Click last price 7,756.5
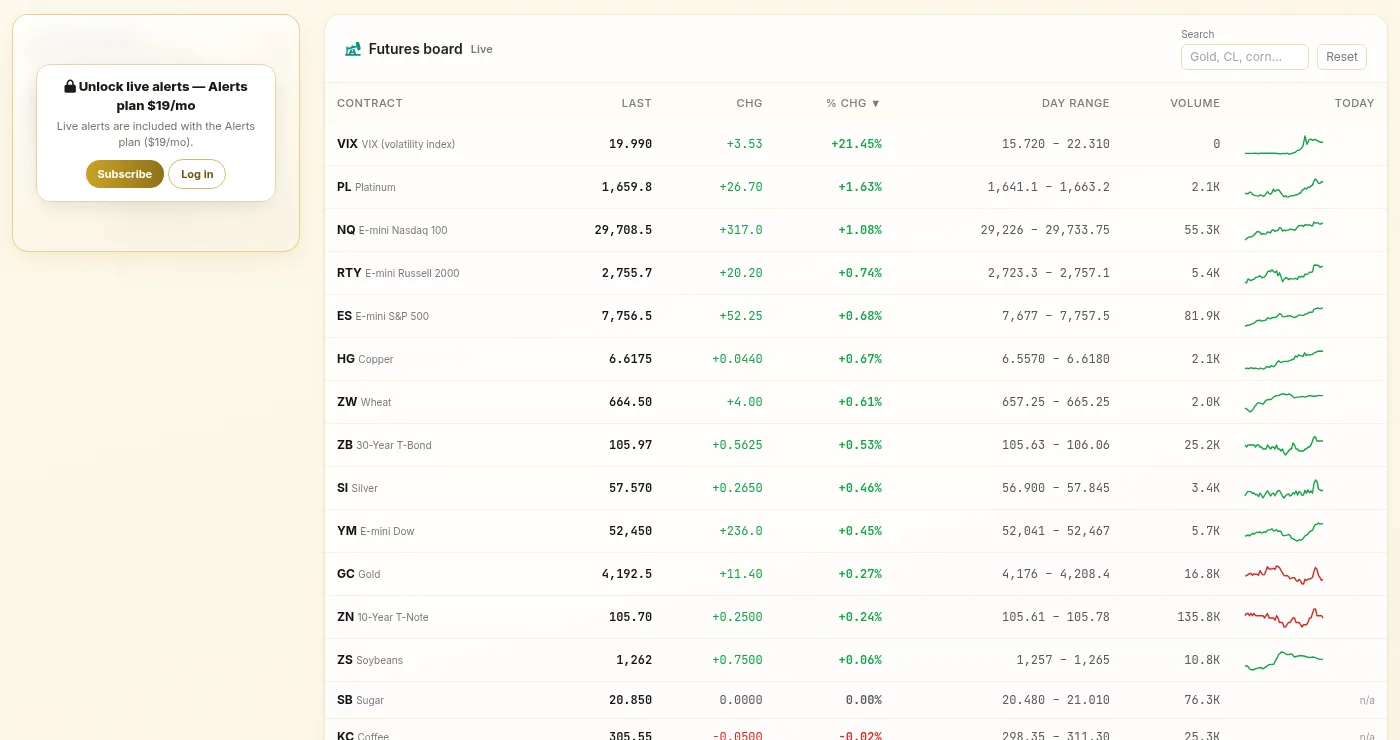 (627, 316)
